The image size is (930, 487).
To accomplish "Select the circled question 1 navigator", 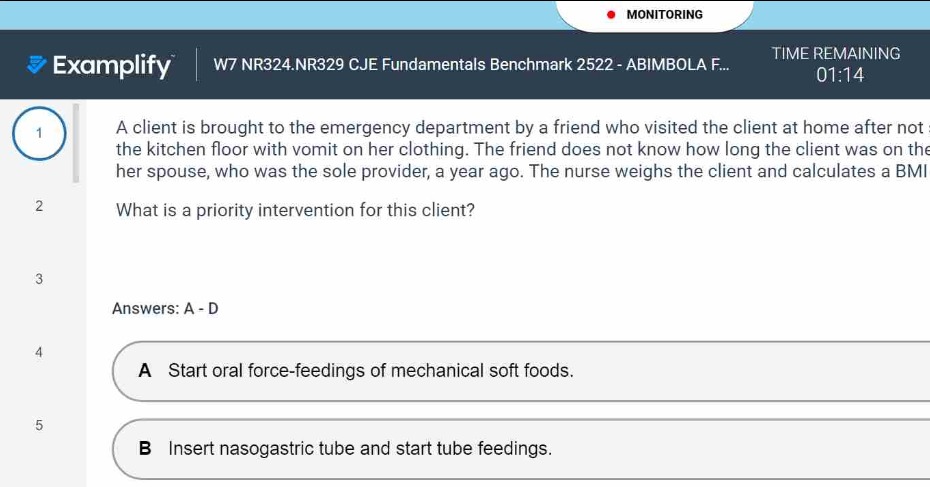I will tap(39, 133).
